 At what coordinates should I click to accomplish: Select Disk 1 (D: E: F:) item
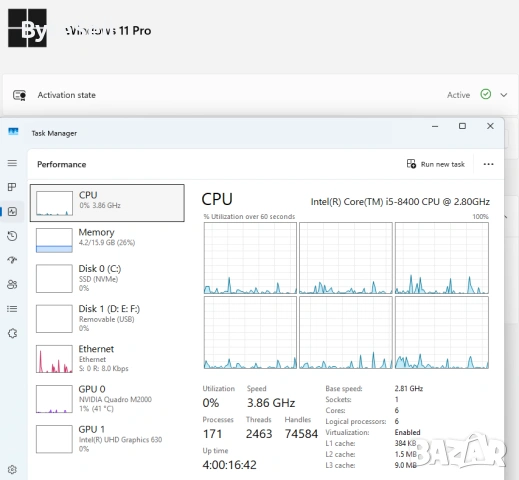[107, 318]
